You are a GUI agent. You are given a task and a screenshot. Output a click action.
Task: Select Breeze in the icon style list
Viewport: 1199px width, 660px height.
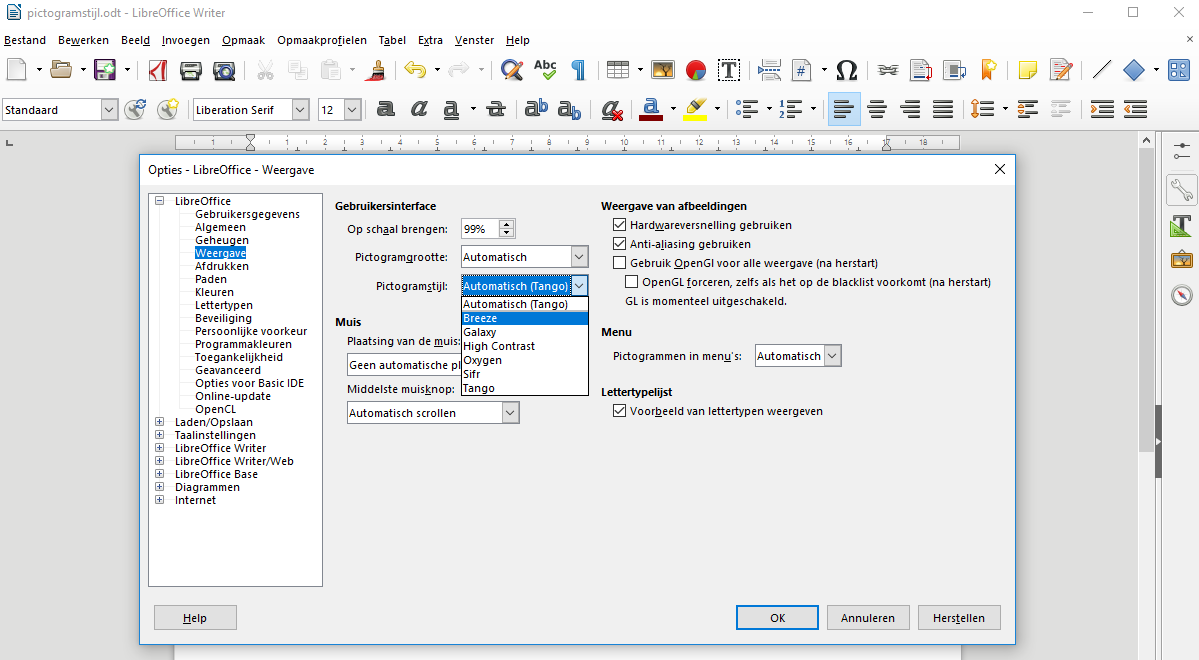pos(524,318)
